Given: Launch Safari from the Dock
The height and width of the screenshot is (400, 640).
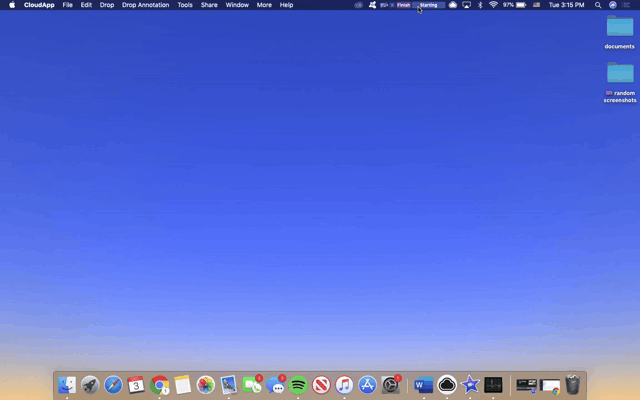Looking at the screenshot, I should pos(113,385).
